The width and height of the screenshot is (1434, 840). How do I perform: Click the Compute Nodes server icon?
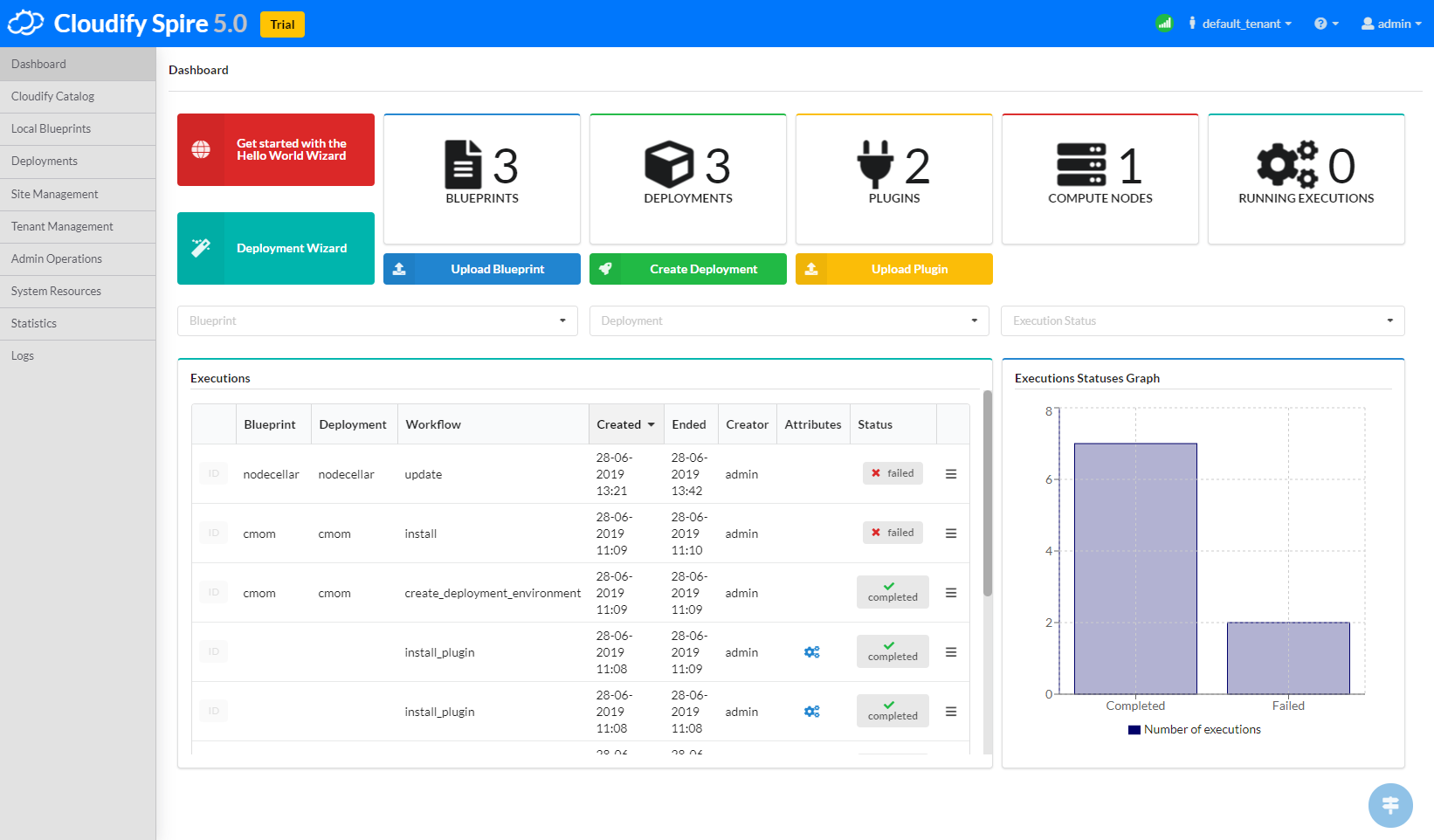pyautogui.click(x=1081, y=165)
